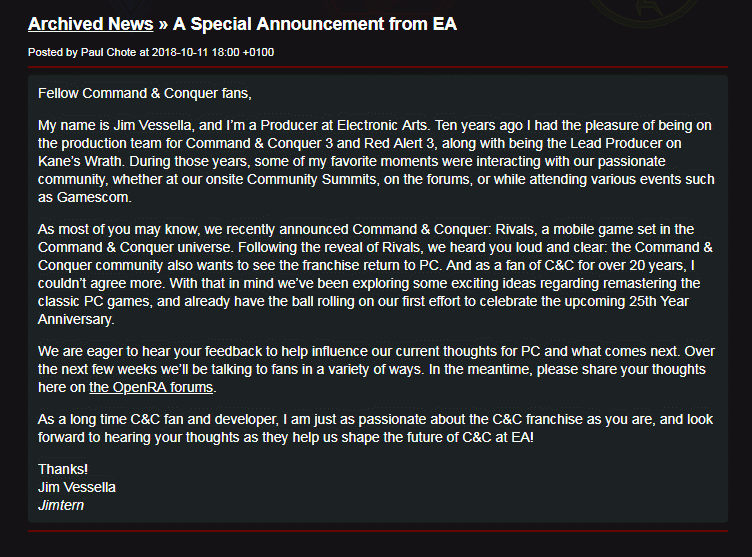Screen dimensions: 752x557
Task: Follow the OpenRA forums link
Action: point(151,388)
